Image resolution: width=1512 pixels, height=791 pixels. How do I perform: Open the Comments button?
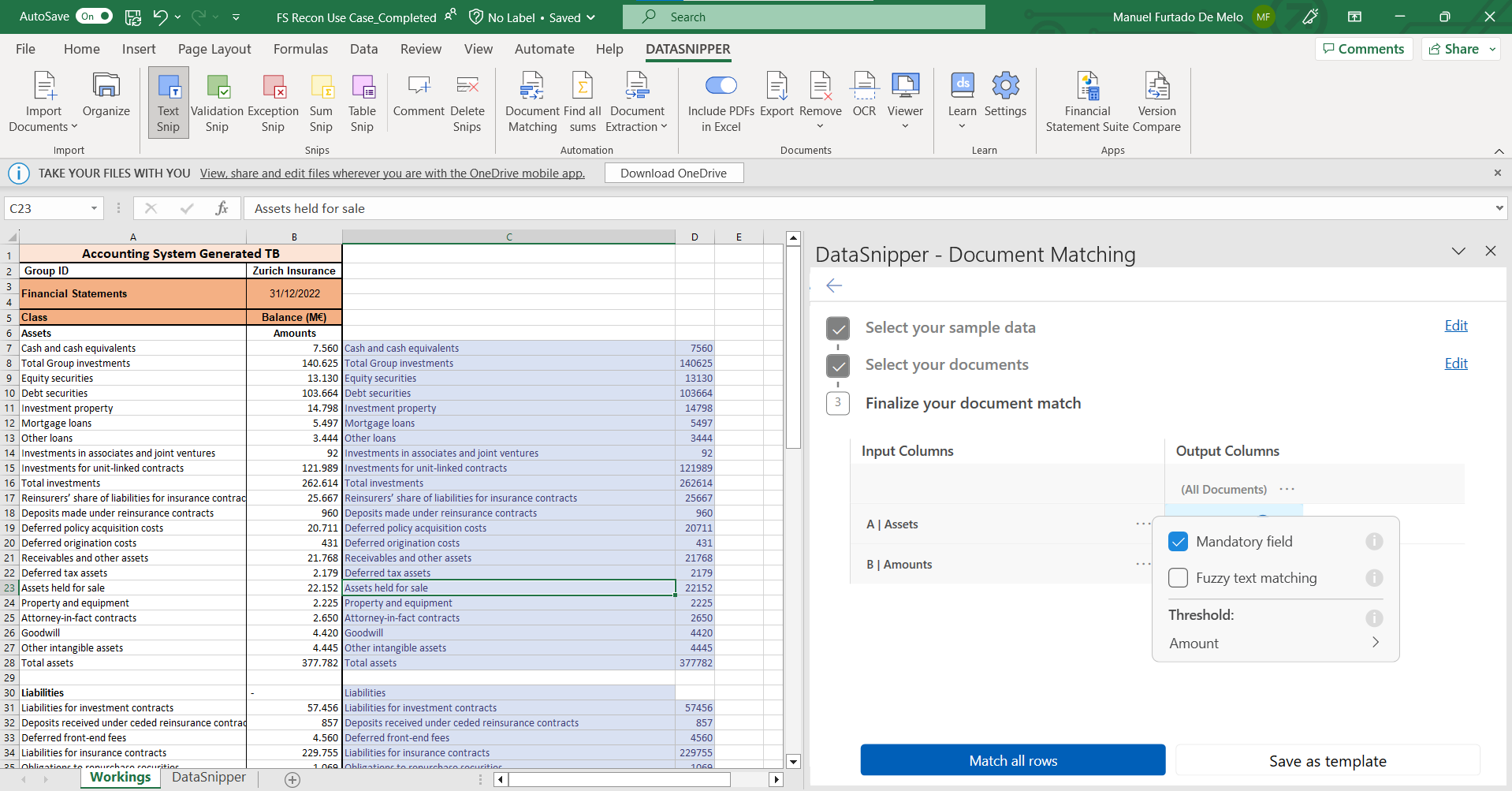click(1364, 49)
